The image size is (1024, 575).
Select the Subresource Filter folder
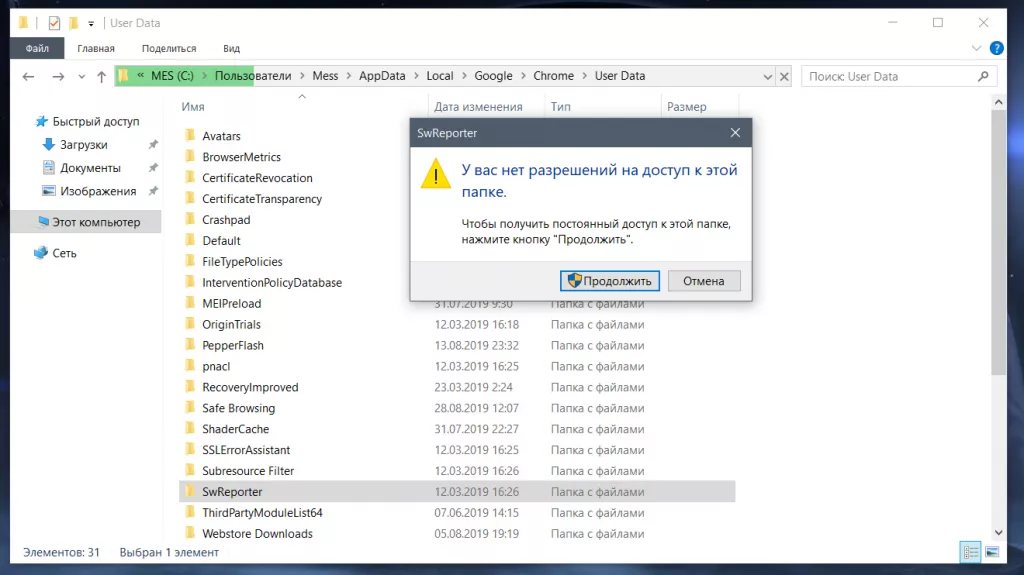click(248, 470)
